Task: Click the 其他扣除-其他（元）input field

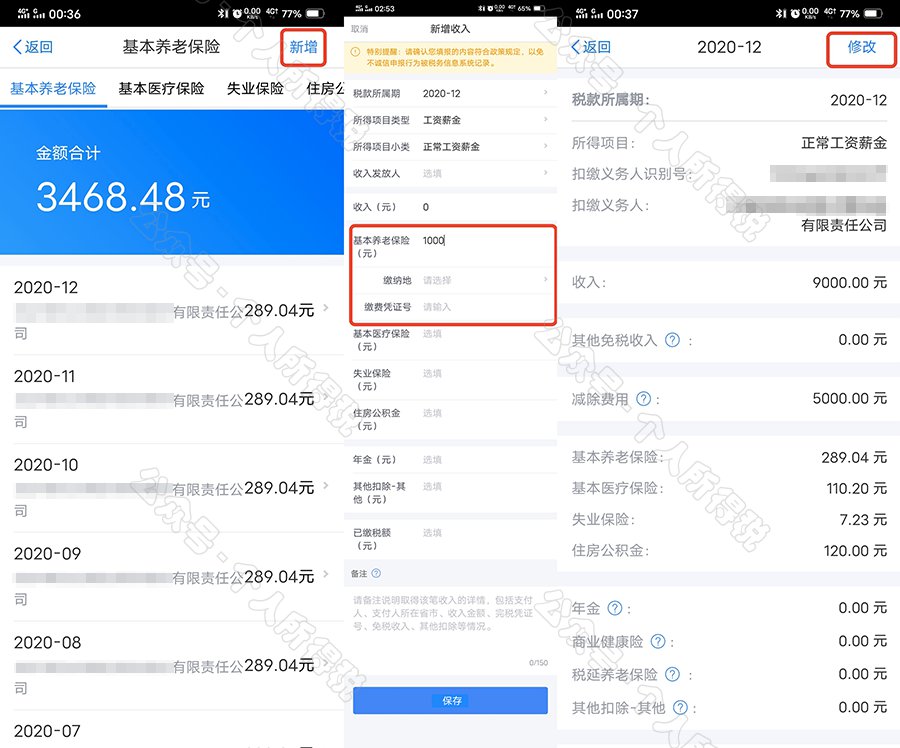Action: coord(451,493)
